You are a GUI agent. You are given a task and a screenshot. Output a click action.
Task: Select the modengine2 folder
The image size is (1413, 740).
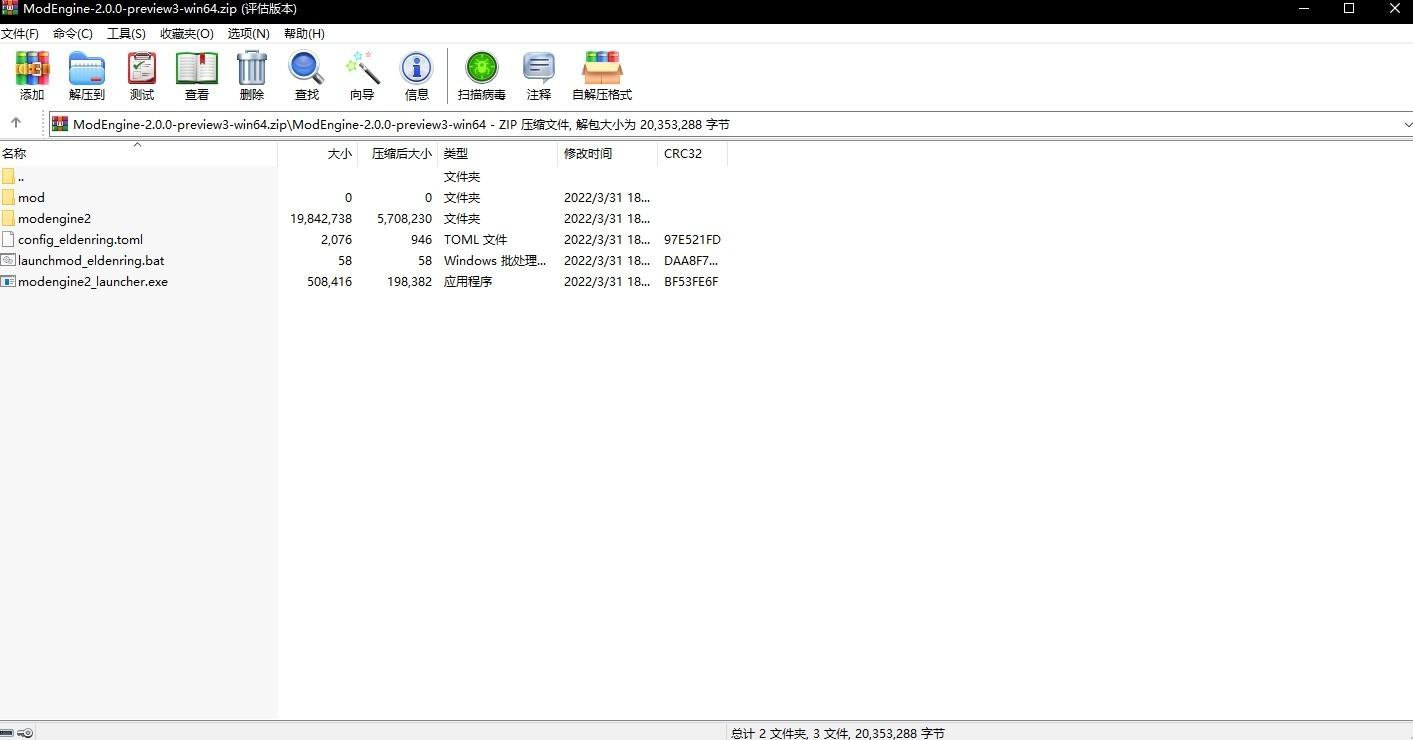pos(54,219)
